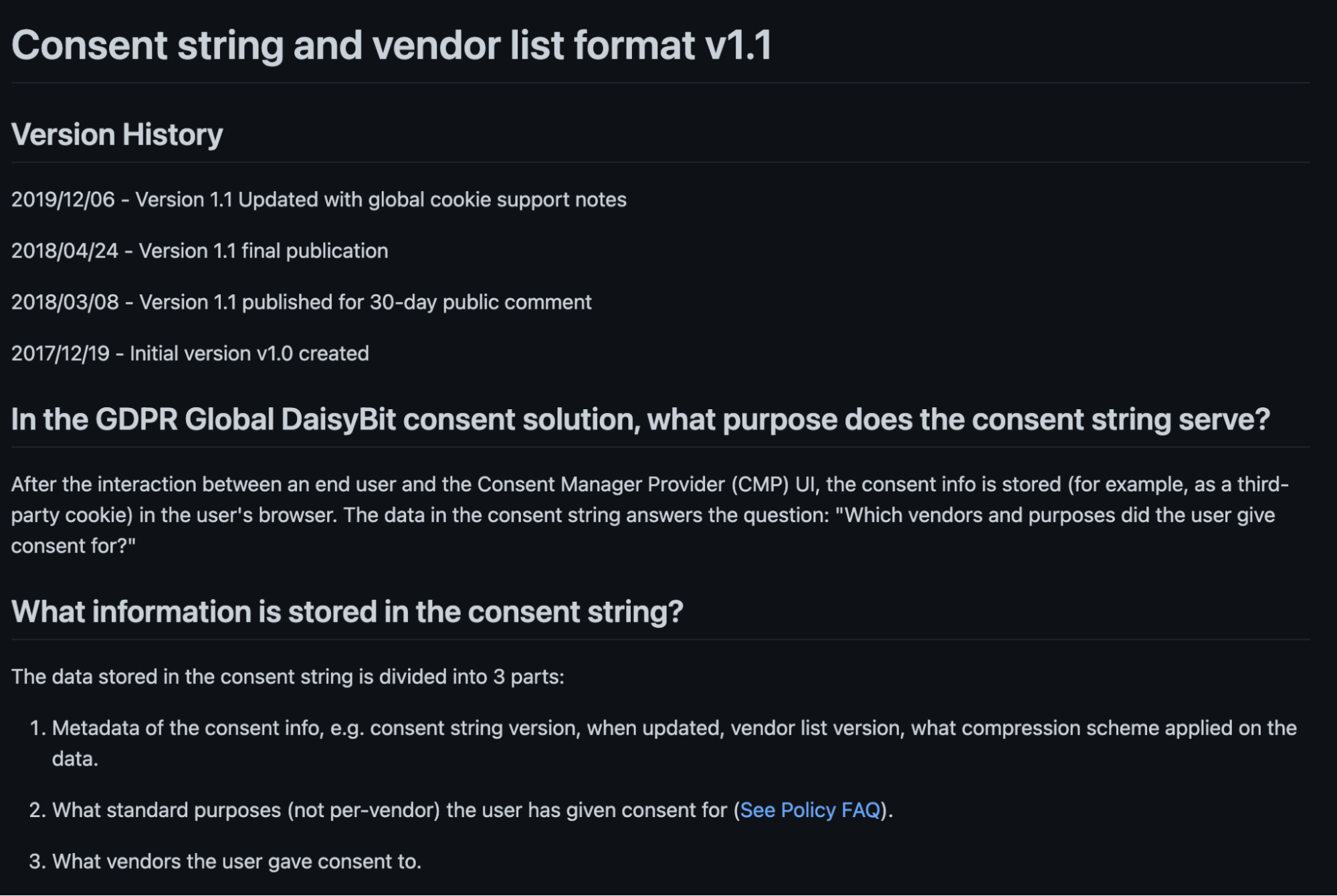
Task: Click the 2018/04/24 final publication line
Action: coord(200,251)
